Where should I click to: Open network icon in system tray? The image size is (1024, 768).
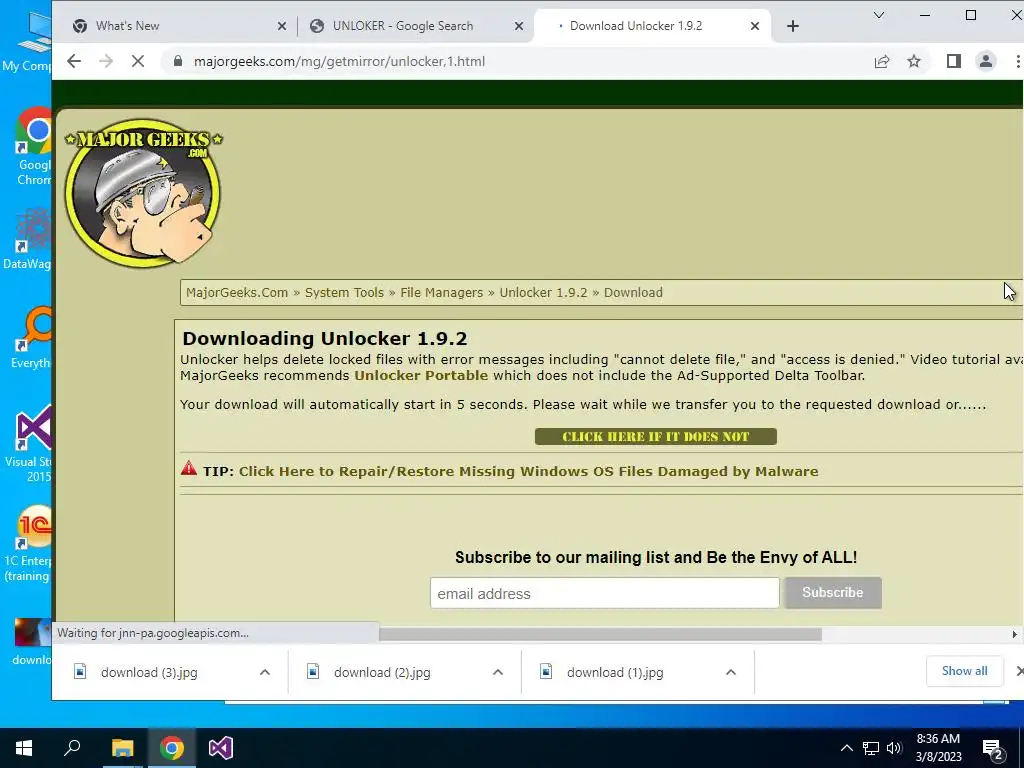pos(871,748)
